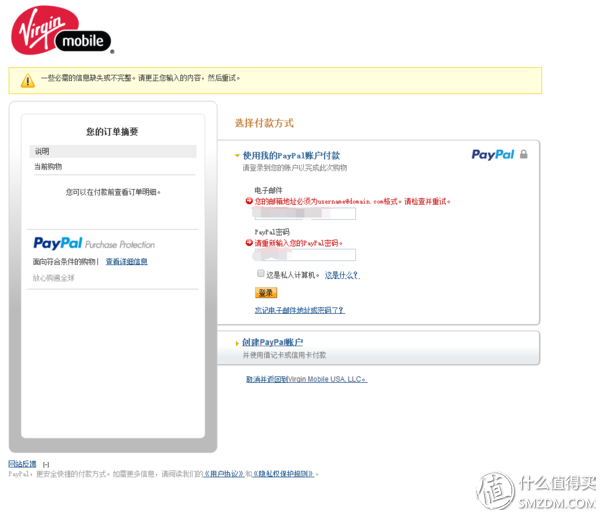Open the 创建PayPal账户 link
Image resolution: width=600 pixels, height=515 pixels.
[x=272, y=342]
